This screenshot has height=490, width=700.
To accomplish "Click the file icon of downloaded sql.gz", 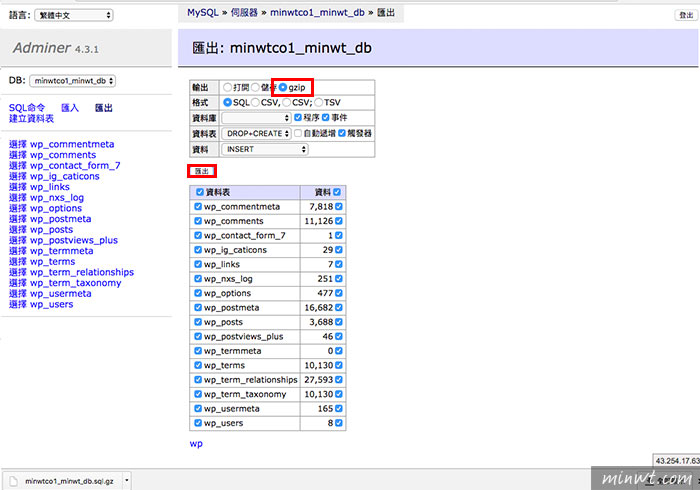I will tap(14, 481).
